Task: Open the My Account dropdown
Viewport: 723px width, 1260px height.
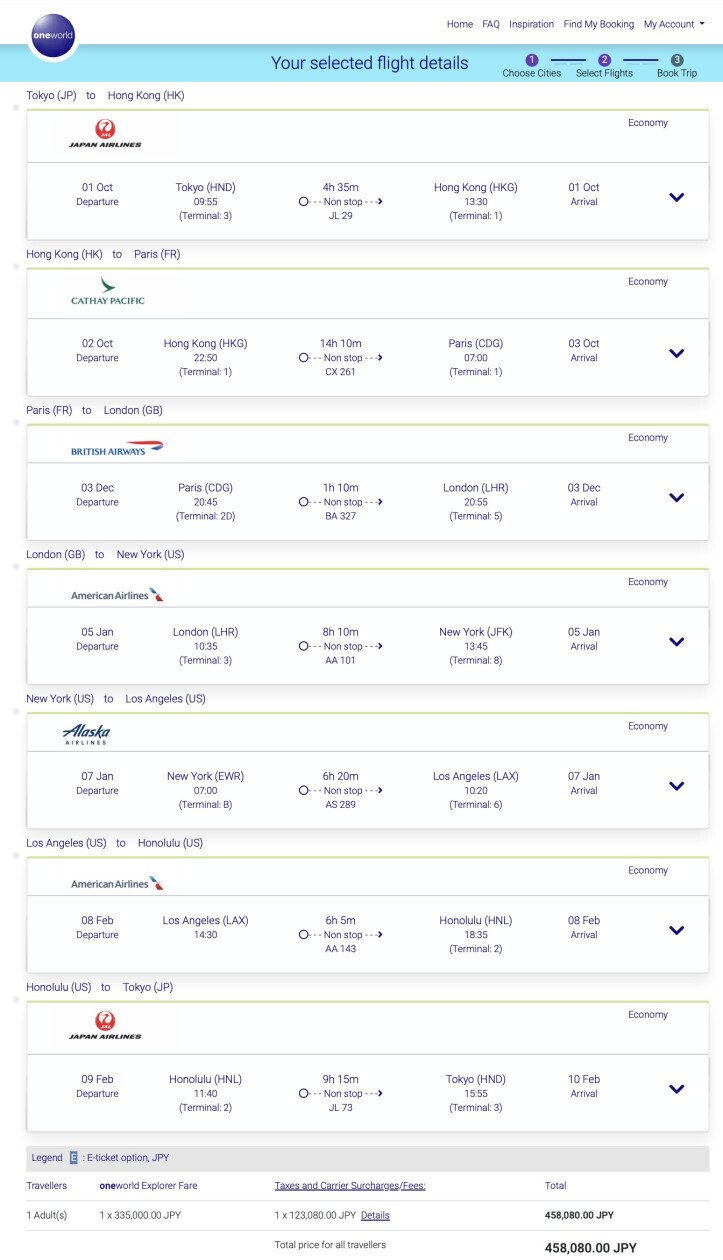Action: 674,24
